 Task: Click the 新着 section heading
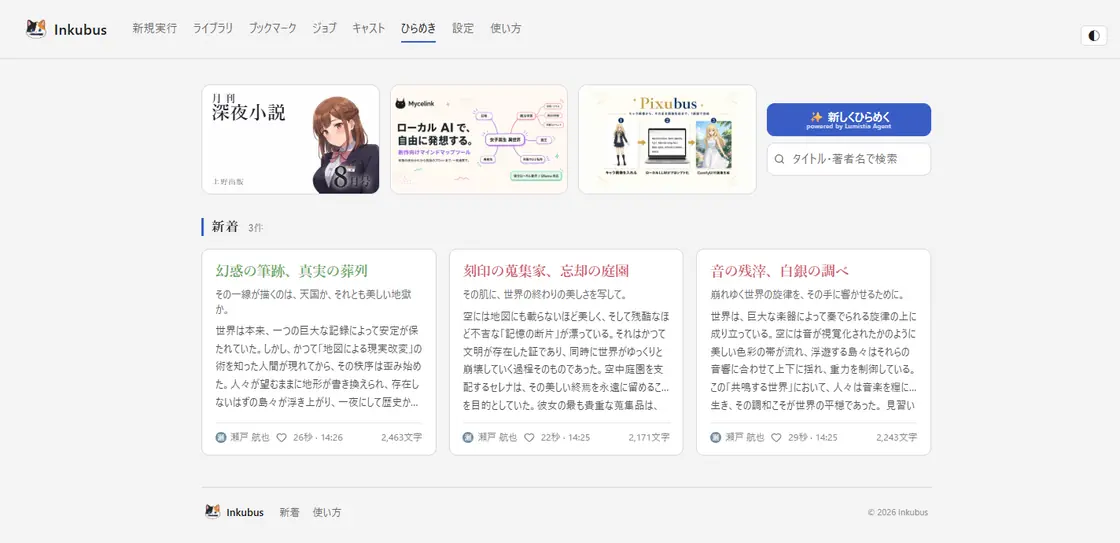point(225,227)
